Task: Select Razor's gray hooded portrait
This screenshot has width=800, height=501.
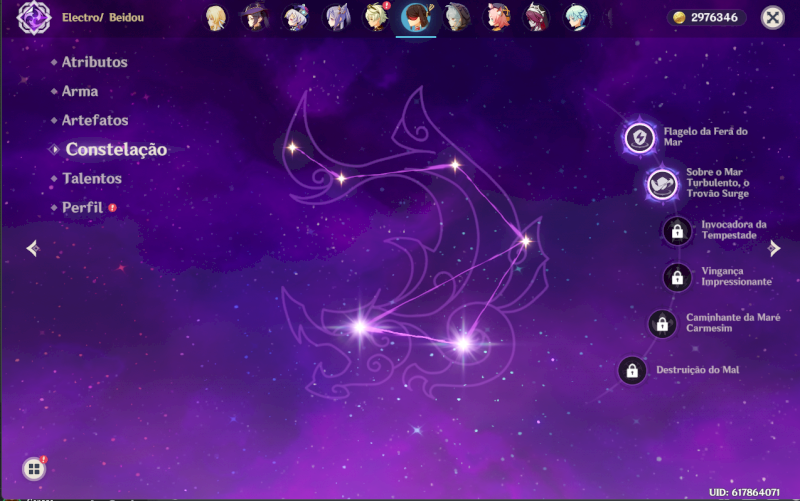Action: (457, 18)
